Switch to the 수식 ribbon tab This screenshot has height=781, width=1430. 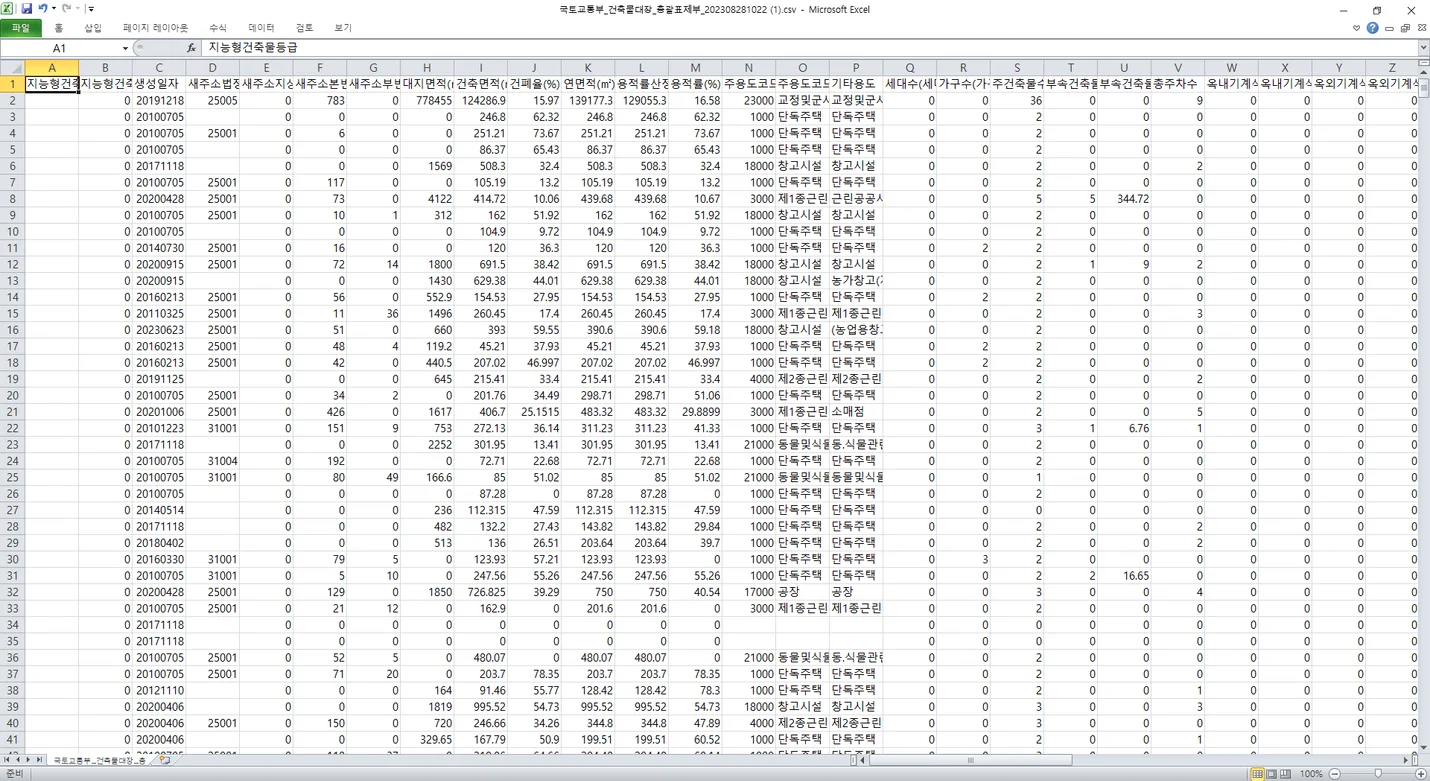coord(218,28)
